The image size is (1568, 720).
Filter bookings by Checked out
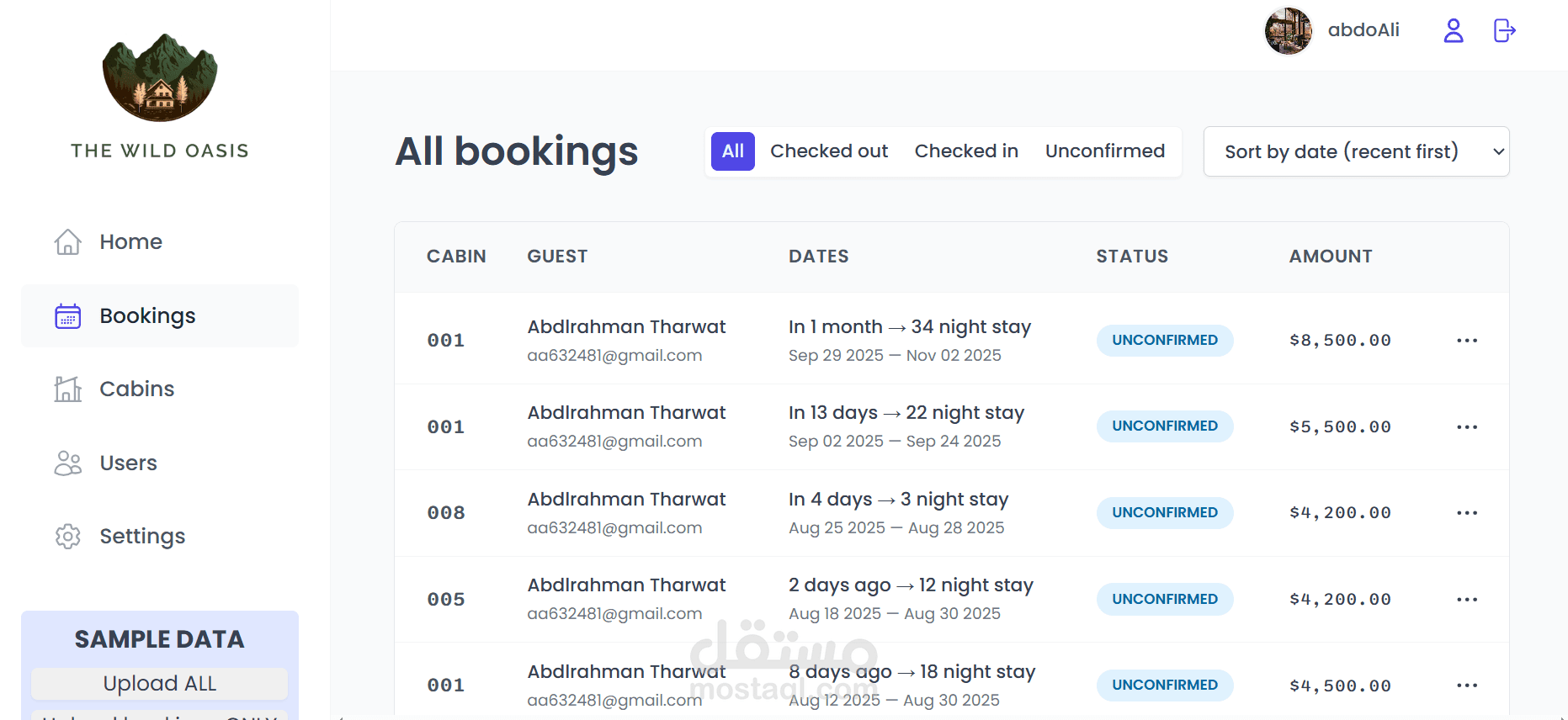coord(828,151)
